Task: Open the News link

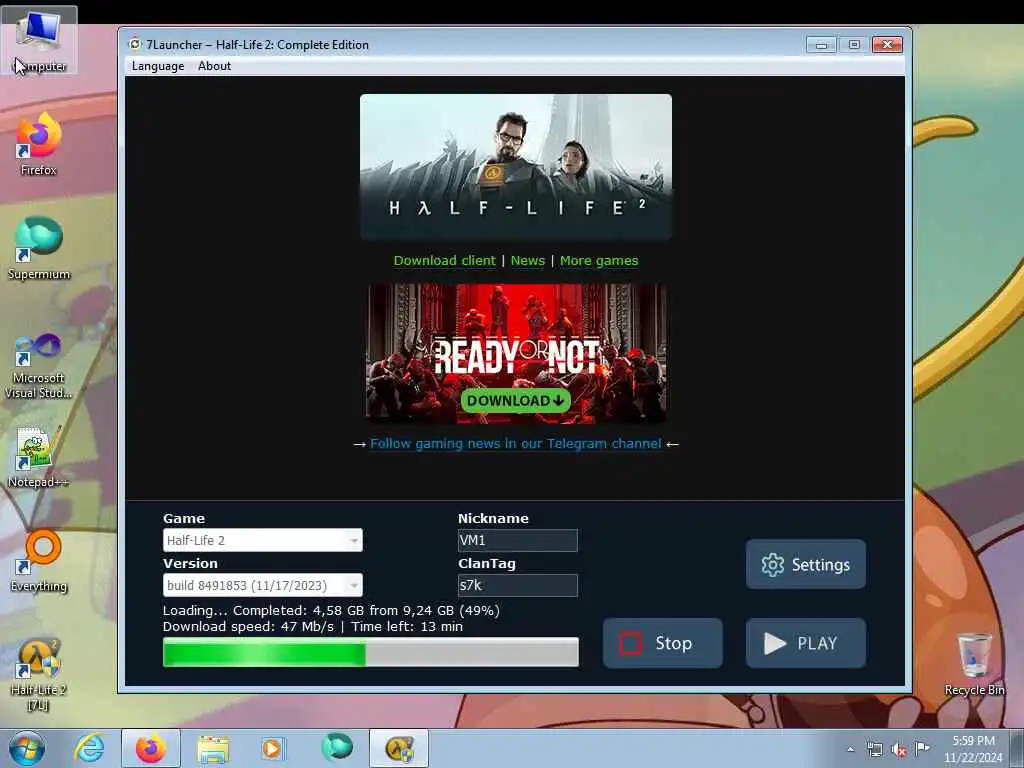Action: pyautogui.click(x=528, y=261)
